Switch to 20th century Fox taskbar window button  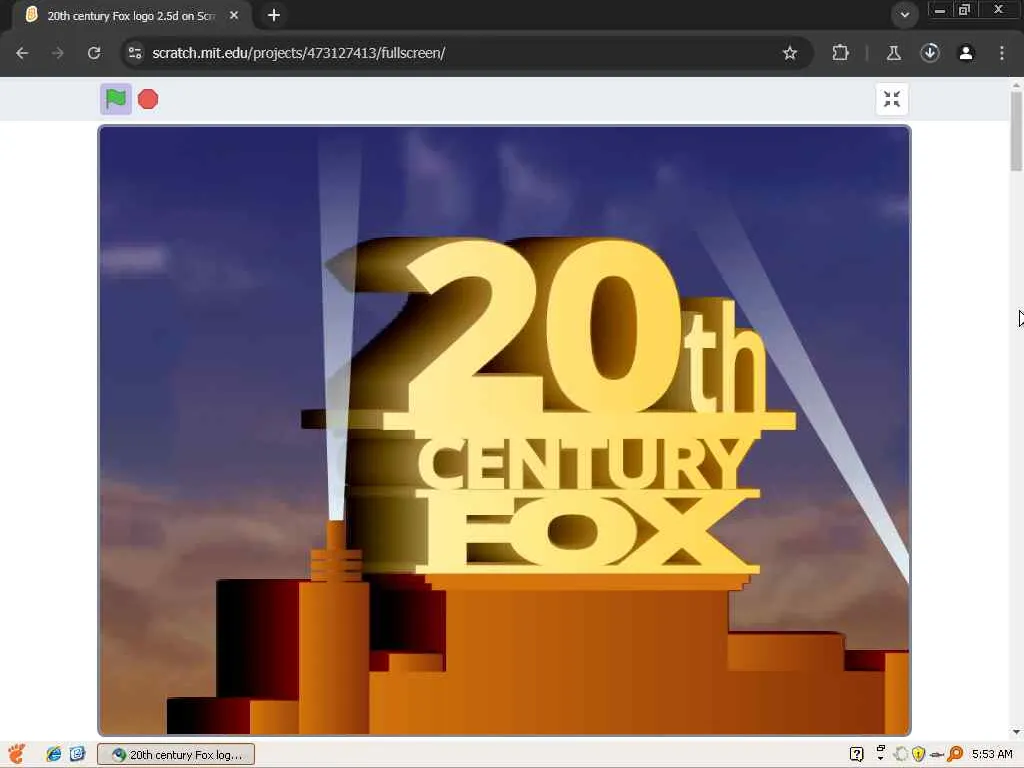point(176,754)
